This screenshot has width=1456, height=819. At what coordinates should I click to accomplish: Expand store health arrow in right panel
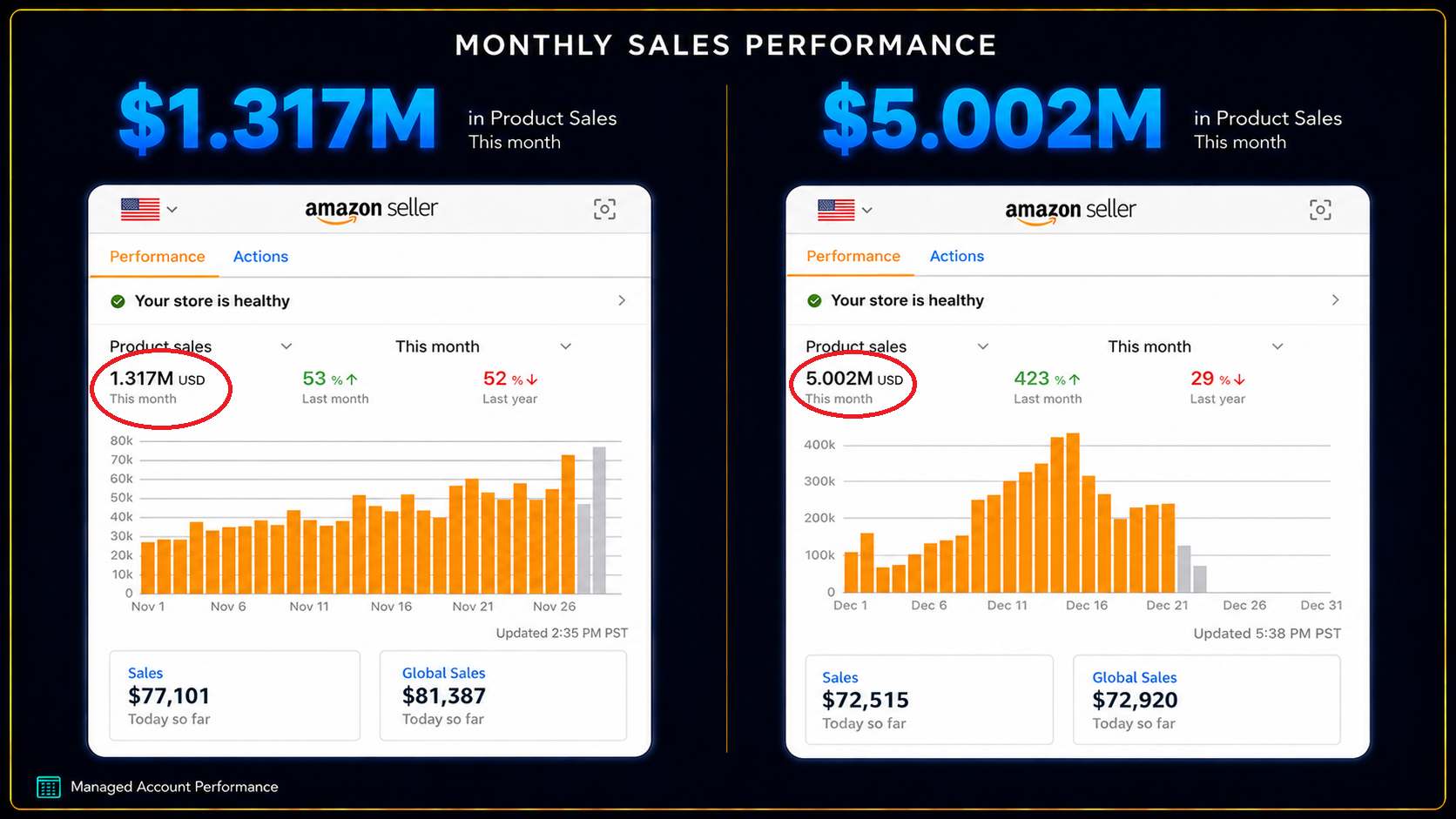(x=1336, y=299)
